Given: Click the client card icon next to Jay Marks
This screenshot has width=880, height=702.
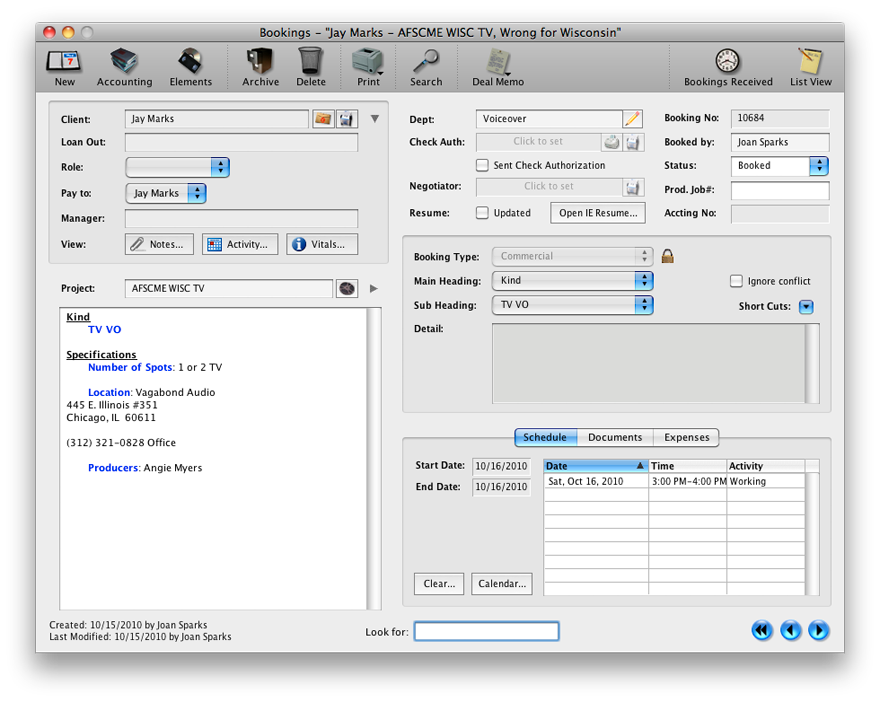Looking at the screenshot, I should point(323,119).
